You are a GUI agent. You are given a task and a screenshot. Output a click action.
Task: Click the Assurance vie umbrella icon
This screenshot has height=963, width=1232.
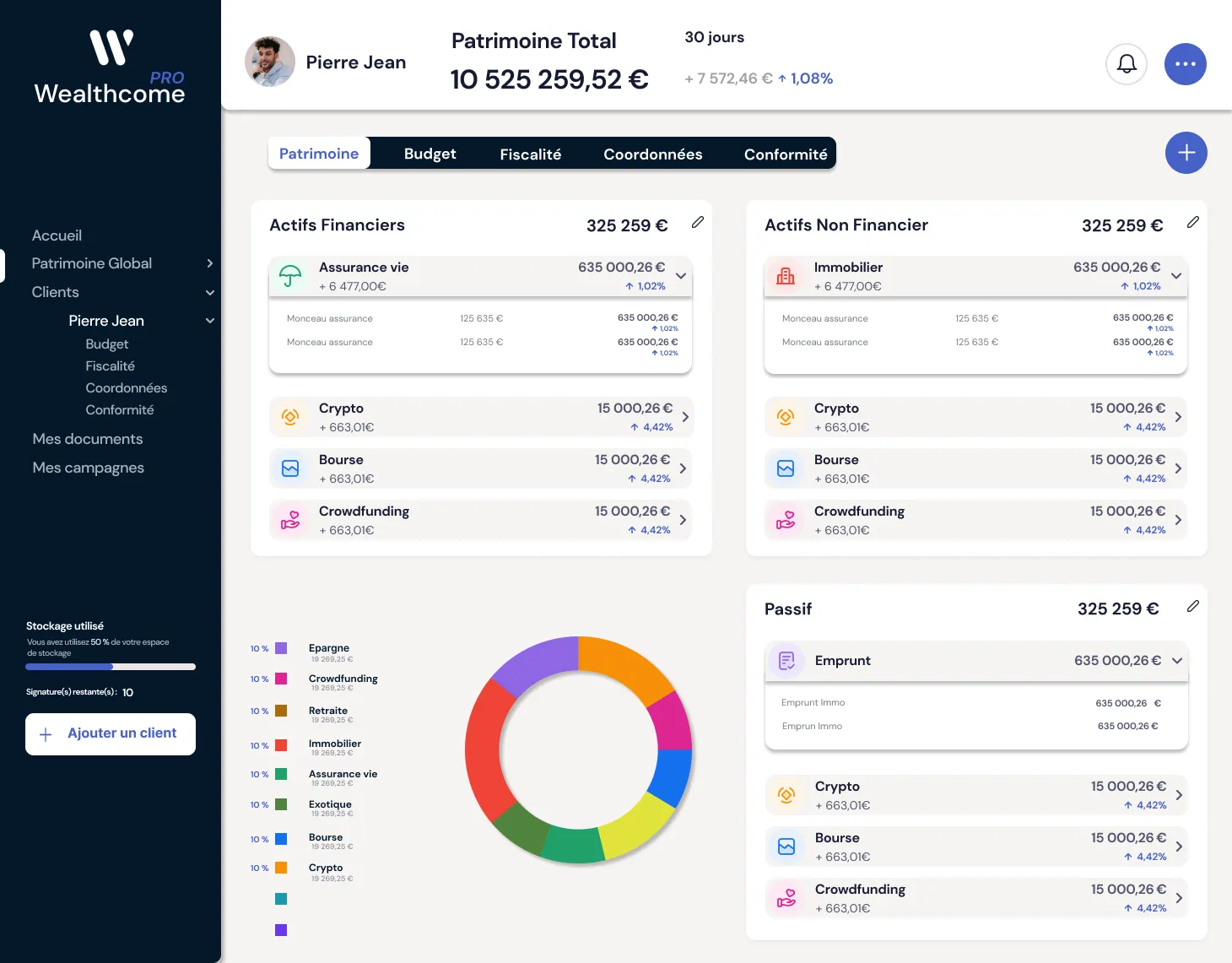click(290, 276)
